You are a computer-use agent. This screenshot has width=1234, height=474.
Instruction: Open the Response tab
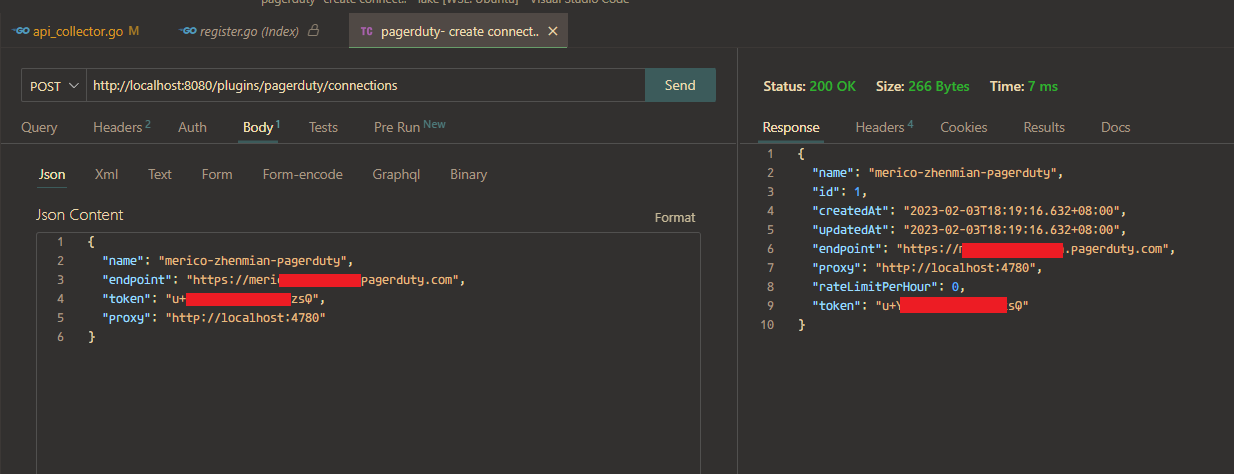coord(791,127)
